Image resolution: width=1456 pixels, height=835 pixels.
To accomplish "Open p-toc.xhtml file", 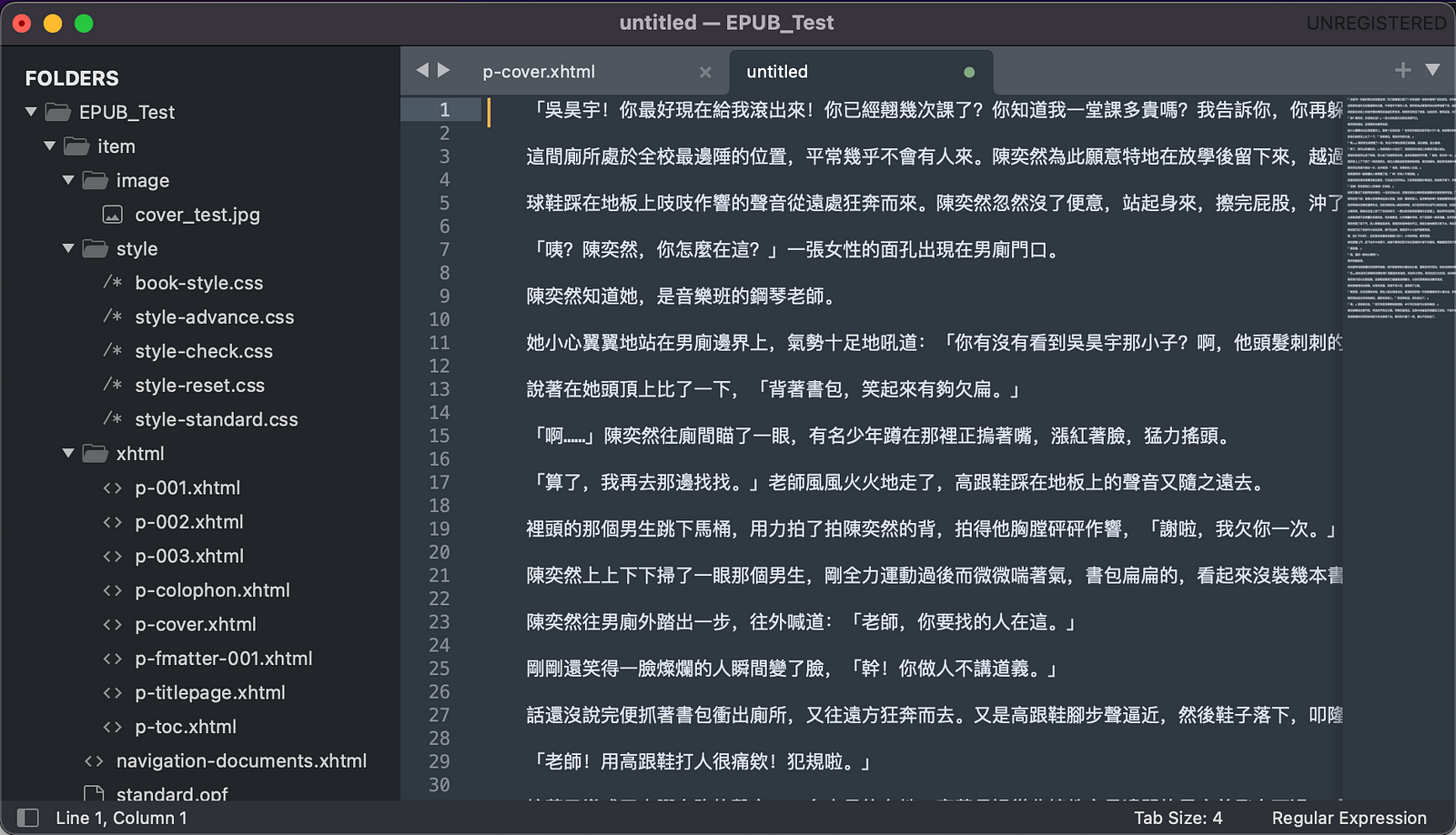I will click(x=186, y=726).
